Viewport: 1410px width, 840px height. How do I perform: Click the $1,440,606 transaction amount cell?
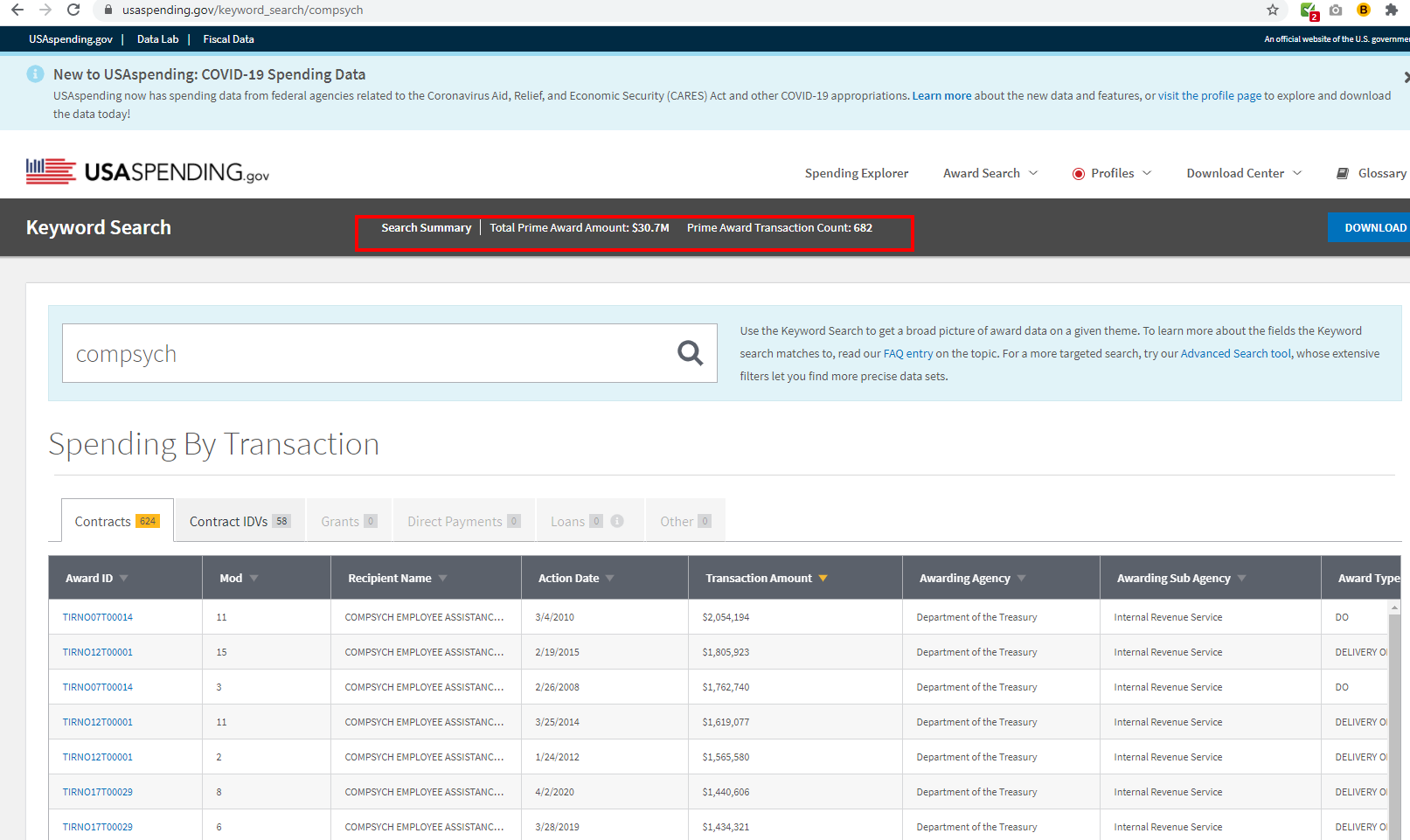tap(795, 792)
